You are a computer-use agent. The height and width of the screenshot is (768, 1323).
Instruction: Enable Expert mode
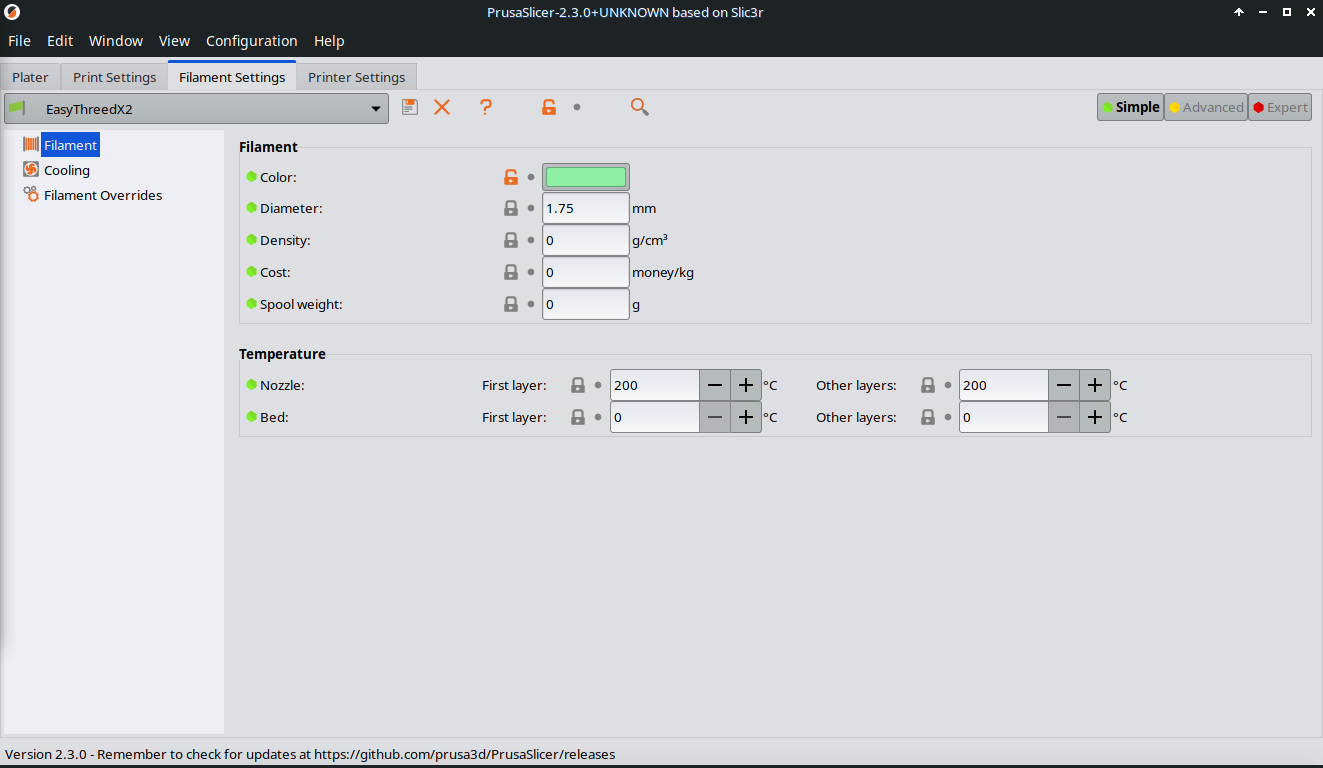1280,107
